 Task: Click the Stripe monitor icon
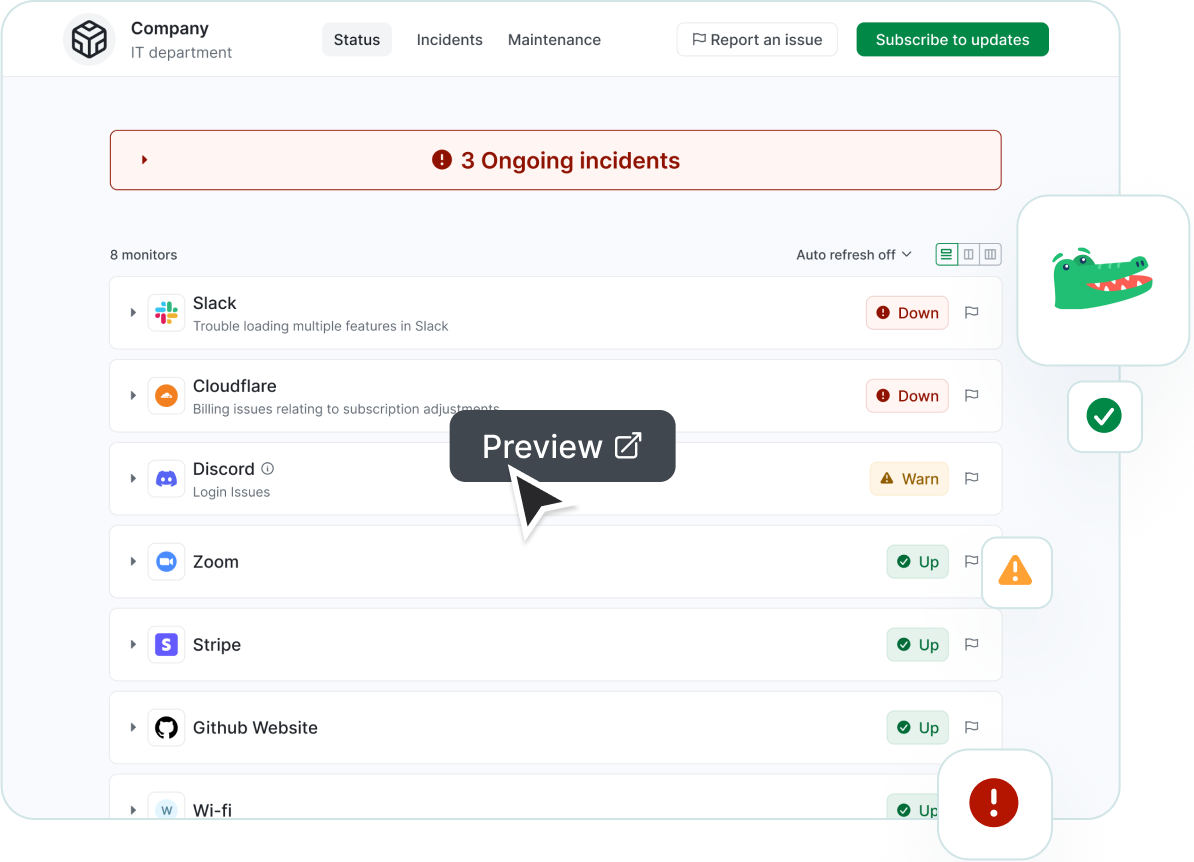pos(166,644)
